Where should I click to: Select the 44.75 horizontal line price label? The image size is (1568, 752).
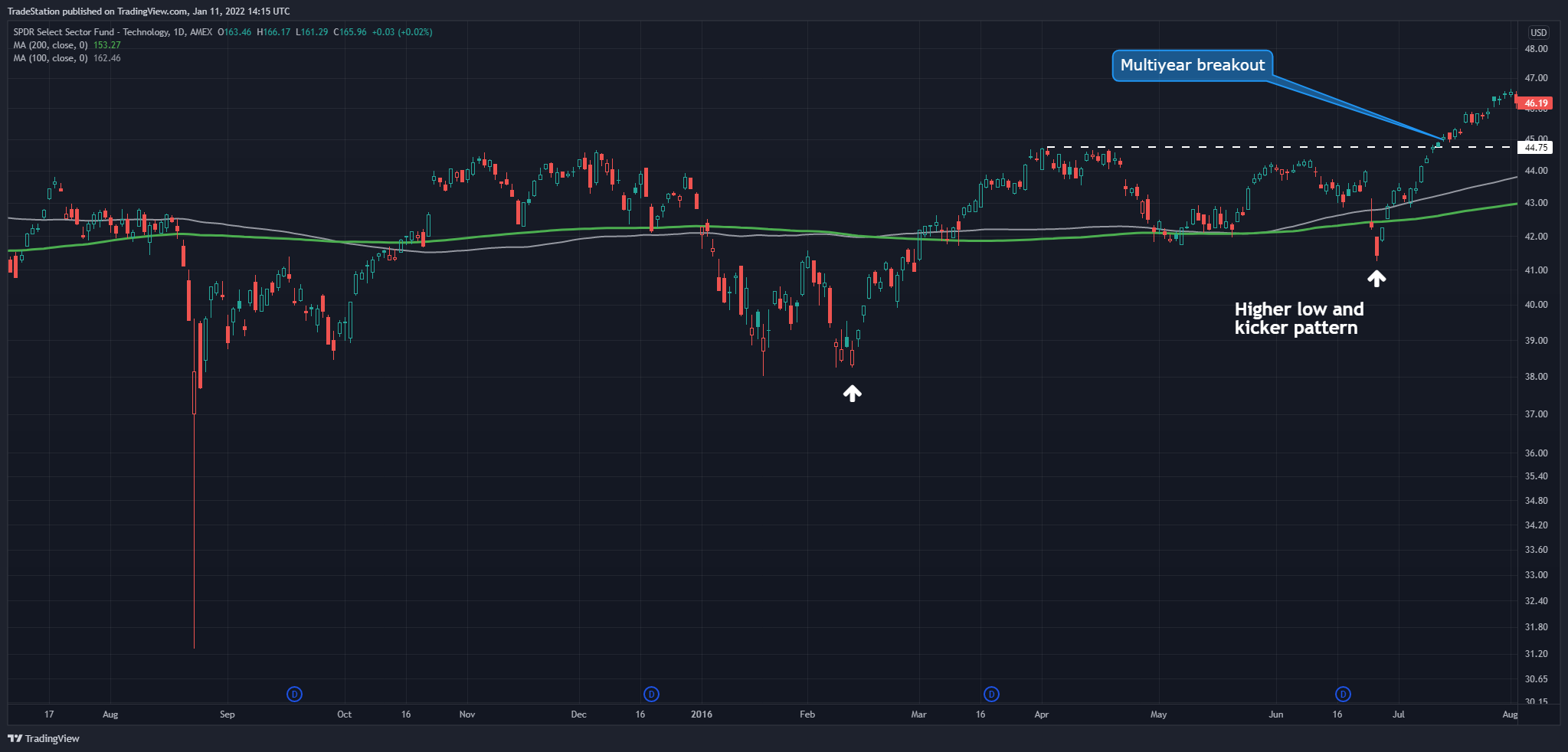click(x=1536, y=147)
